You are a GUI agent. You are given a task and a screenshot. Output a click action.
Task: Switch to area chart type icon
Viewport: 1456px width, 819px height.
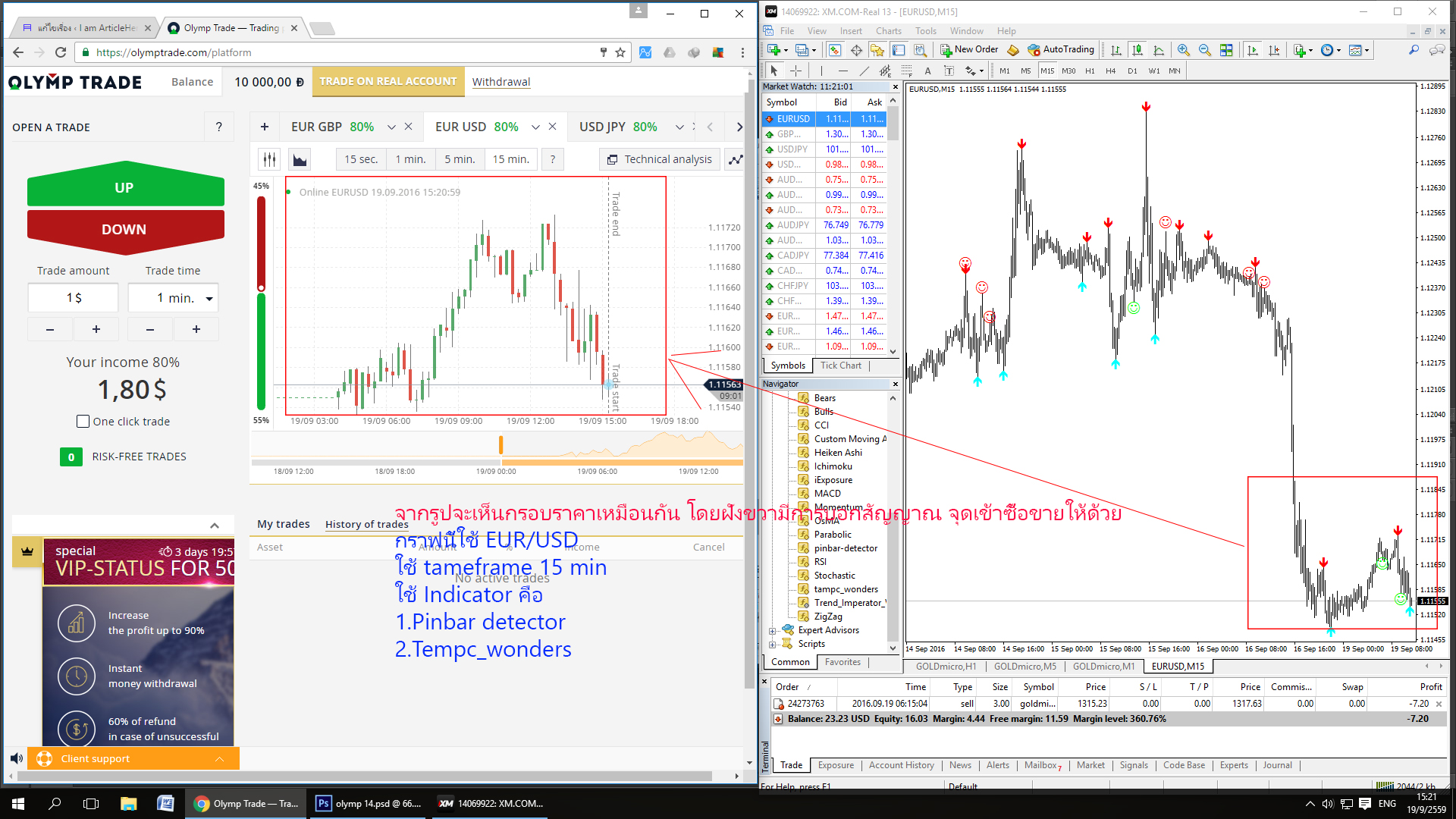pyautogui.click(x=300, y=159)
